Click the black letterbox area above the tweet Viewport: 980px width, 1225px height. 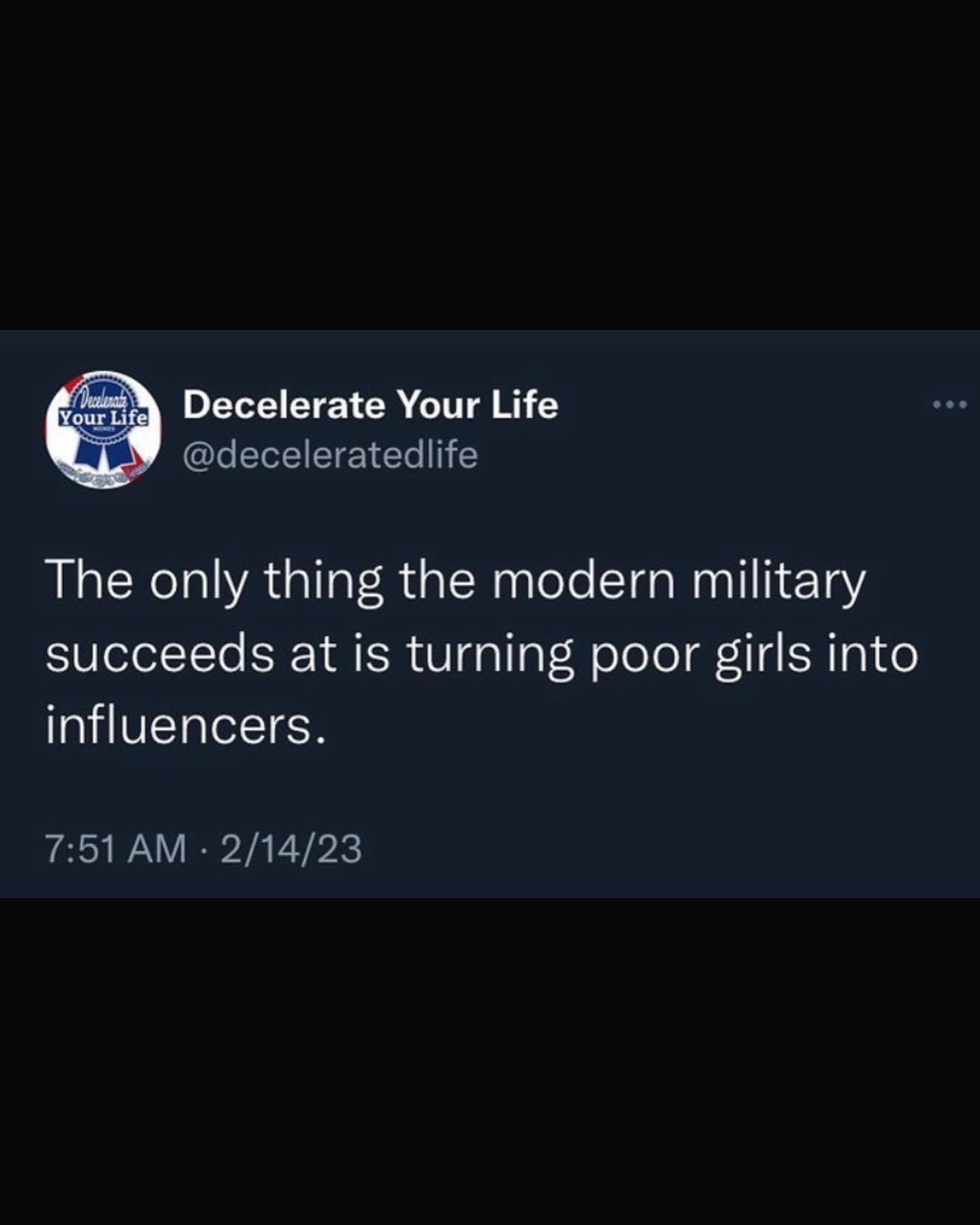[x=490, y=165]
